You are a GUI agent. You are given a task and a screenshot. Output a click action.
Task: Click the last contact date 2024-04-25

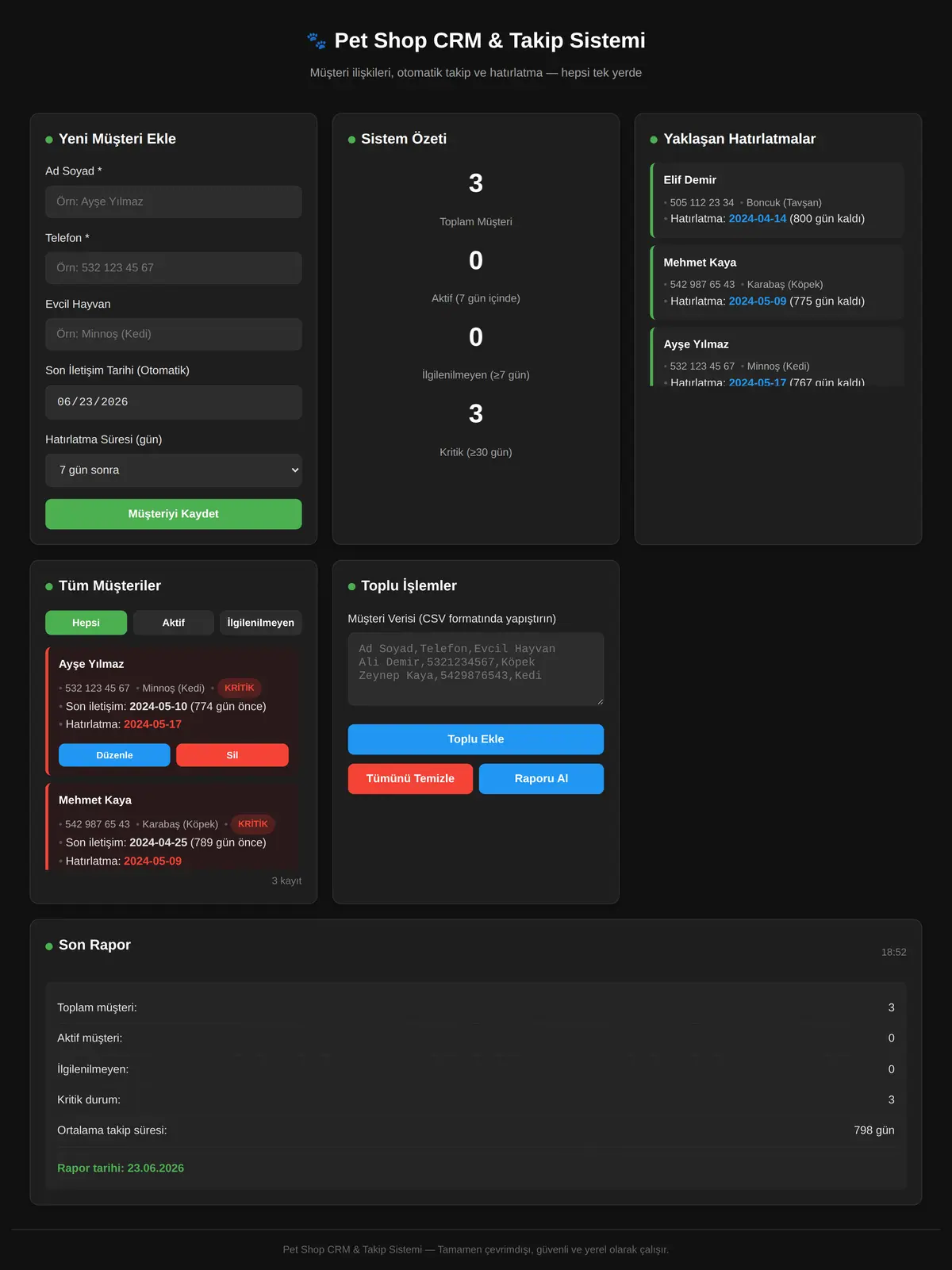[x=159, y=843]
